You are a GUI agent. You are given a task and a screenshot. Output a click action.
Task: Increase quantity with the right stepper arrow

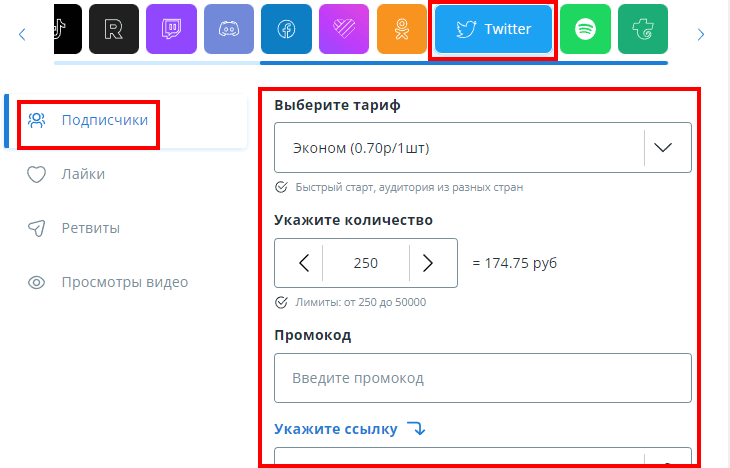click(428, 263)
